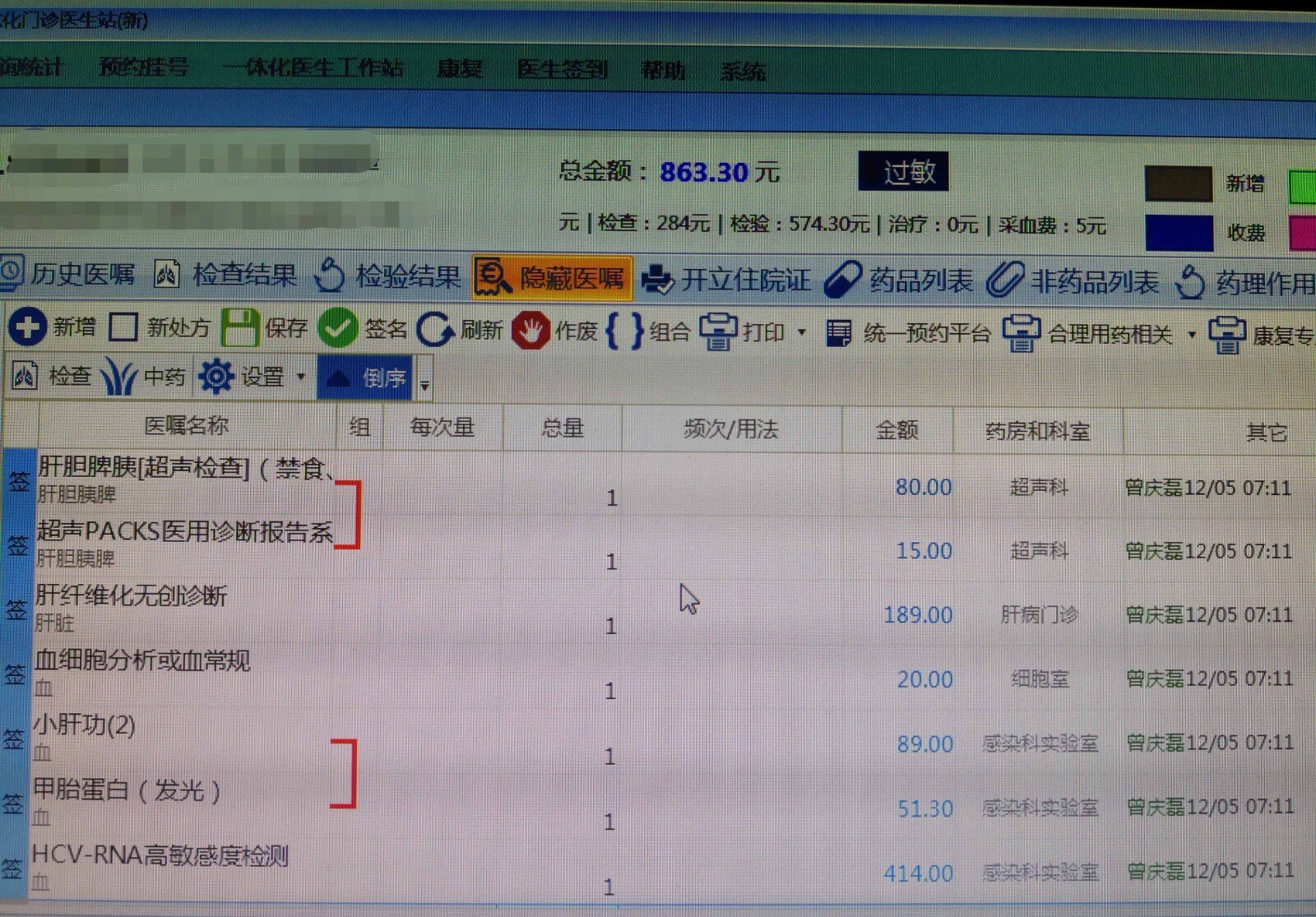Open 合理用药相关 rational drug use
The image size is (1316, 917).
pyautogui.click(x=1089, y=334)
